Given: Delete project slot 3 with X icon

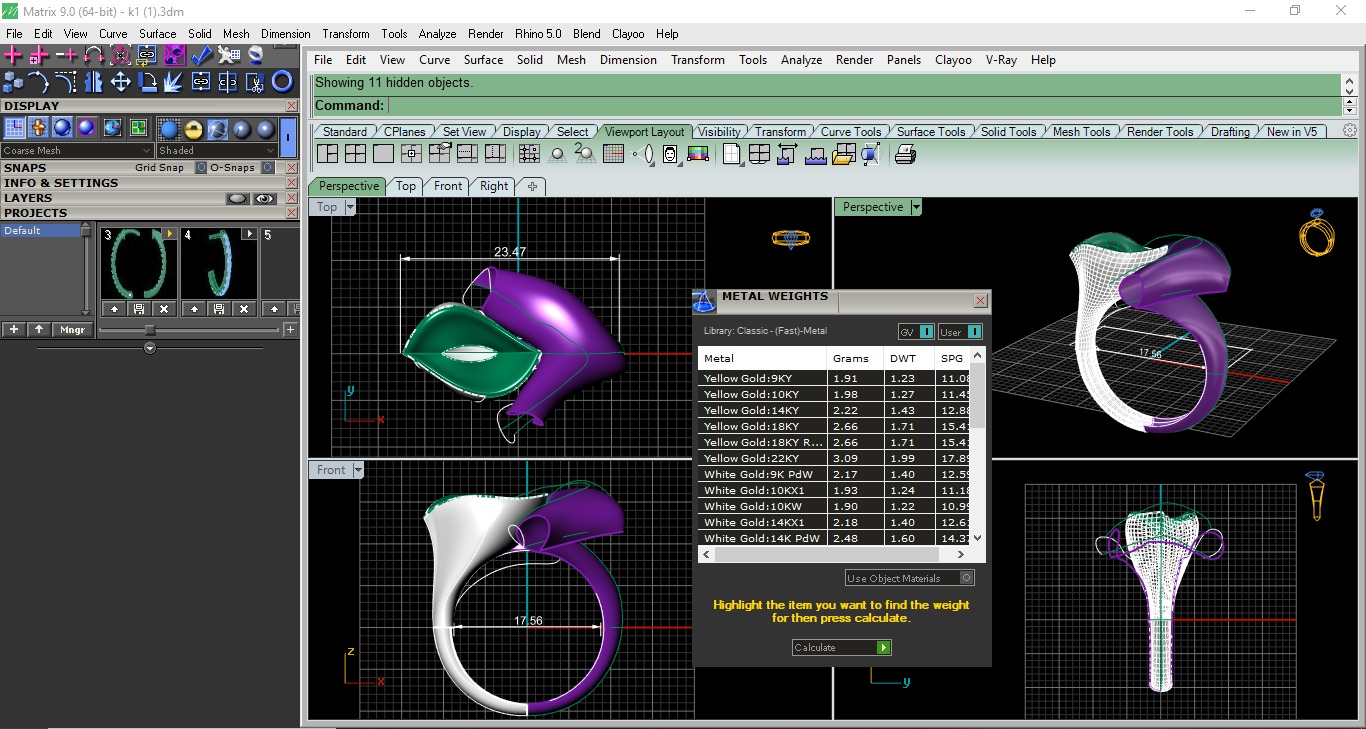Looking at the screenshot, I should (164, 308).
